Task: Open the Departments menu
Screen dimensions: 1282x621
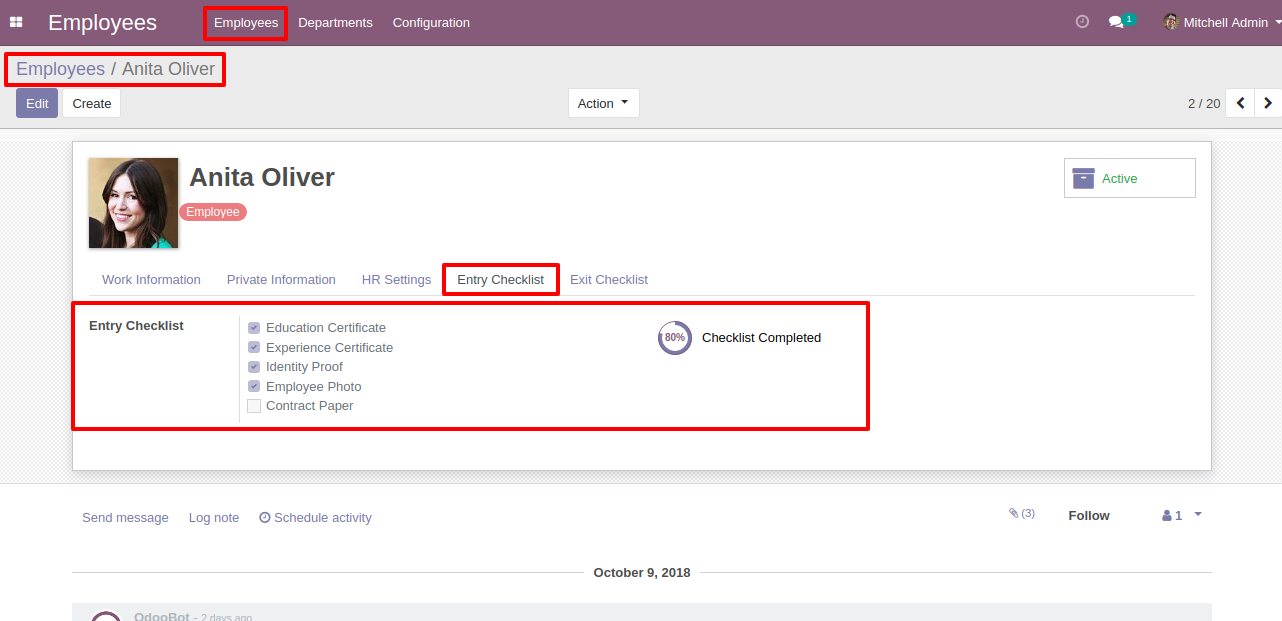Action: coord(335,23)
